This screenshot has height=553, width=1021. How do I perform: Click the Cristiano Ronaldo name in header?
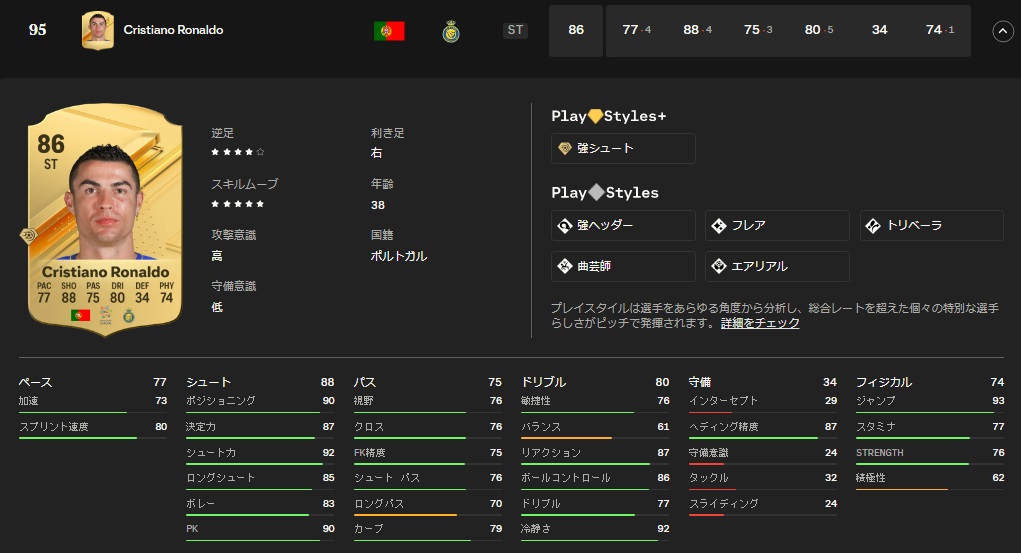(173, 30)
